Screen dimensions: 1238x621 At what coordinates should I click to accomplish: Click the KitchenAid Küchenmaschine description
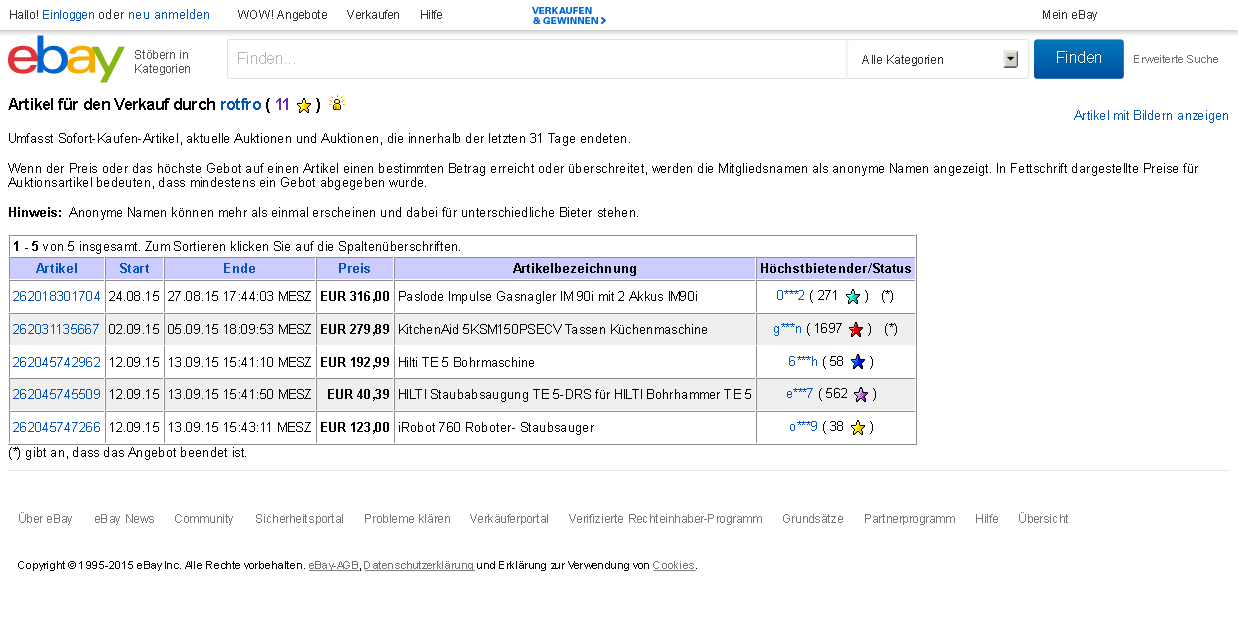553,329
